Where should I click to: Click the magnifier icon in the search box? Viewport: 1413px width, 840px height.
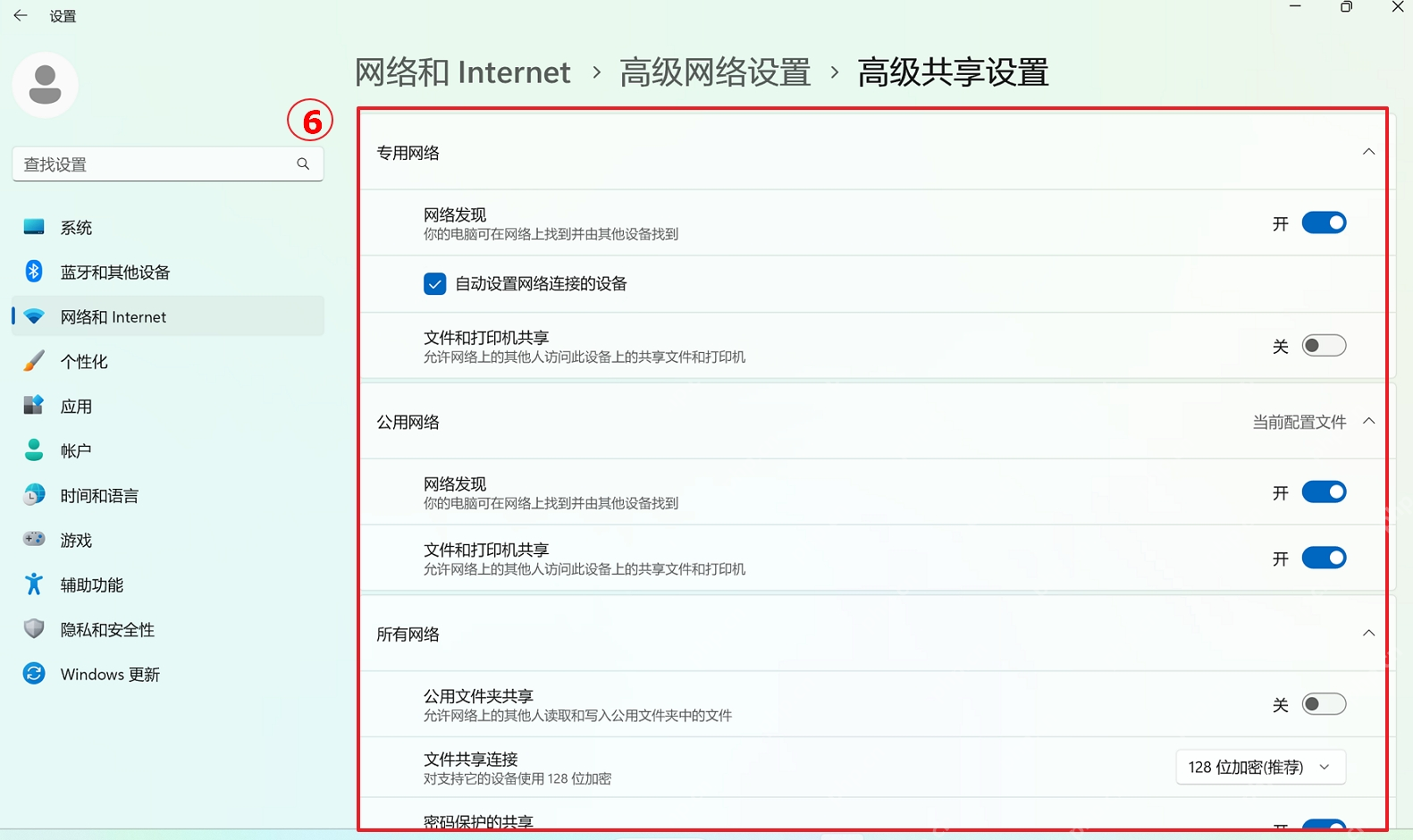coord(303,164)
